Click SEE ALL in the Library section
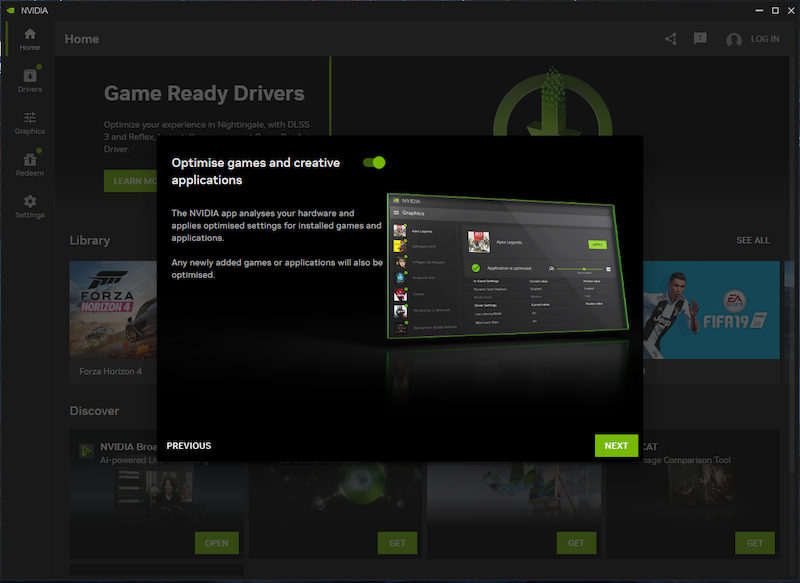The width and height of the screenshot is (800, 583). tap(753, 240)
